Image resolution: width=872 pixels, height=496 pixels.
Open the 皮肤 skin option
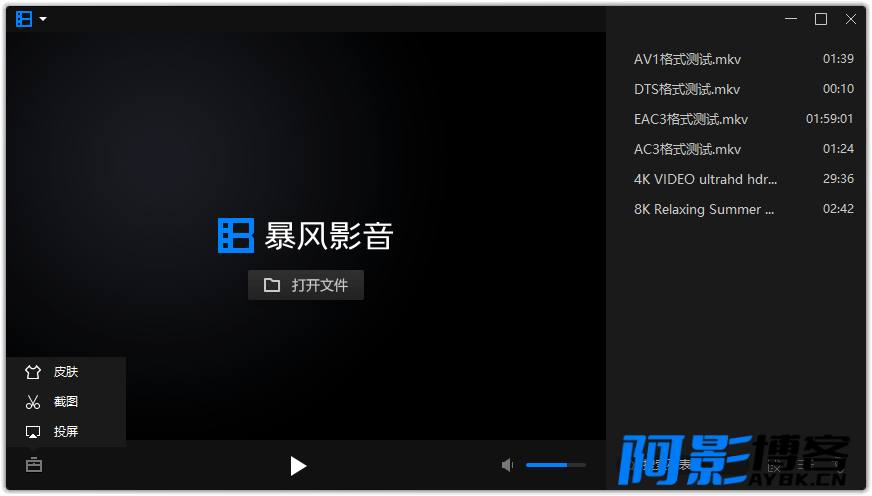click(66, 372)
